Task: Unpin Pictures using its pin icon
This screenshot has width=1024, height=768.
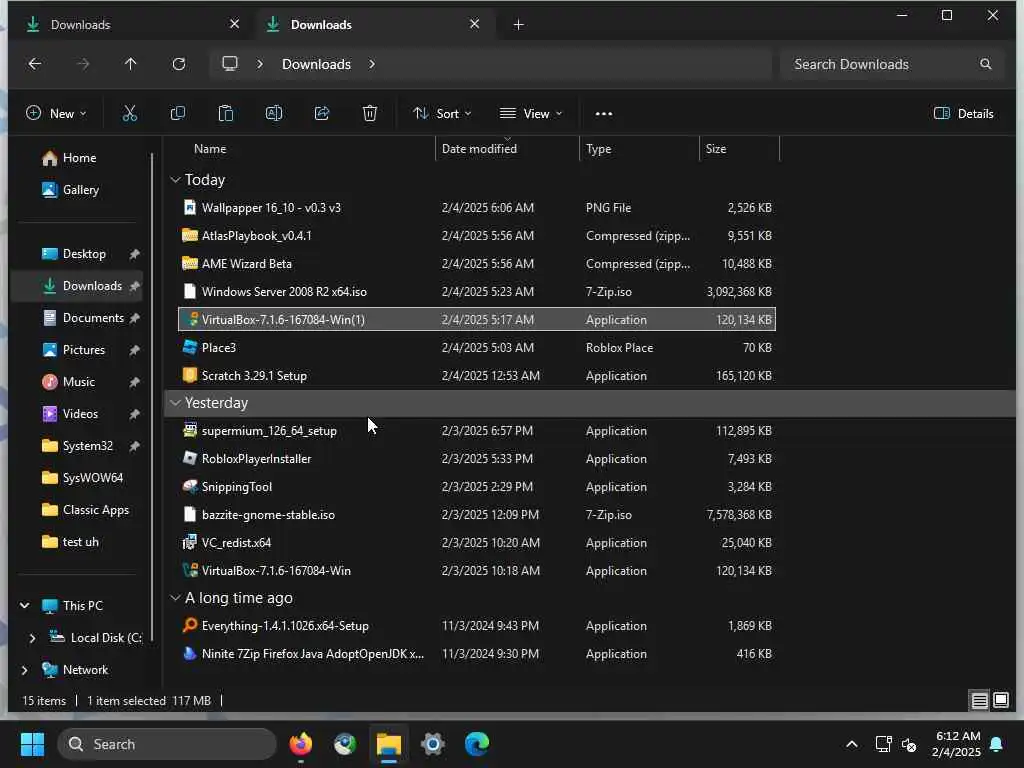Action: point(134,350)
